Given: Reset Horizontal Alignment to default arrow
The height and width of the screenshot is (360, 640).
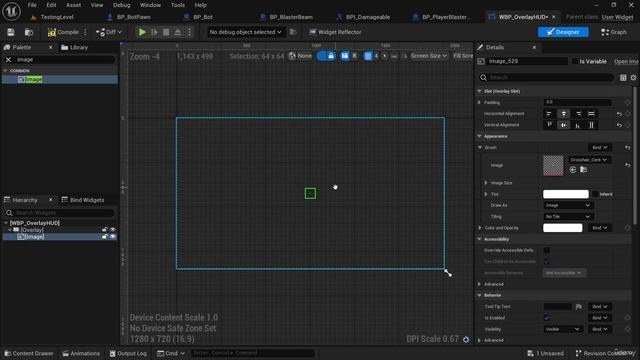Looking at the screenshot, I should (619, 114).
